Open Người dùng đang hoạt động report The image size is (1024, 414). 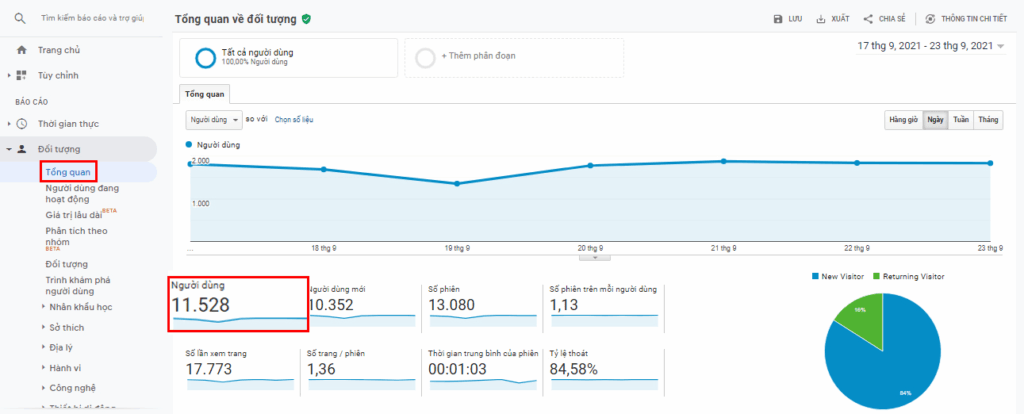(82, 193)
